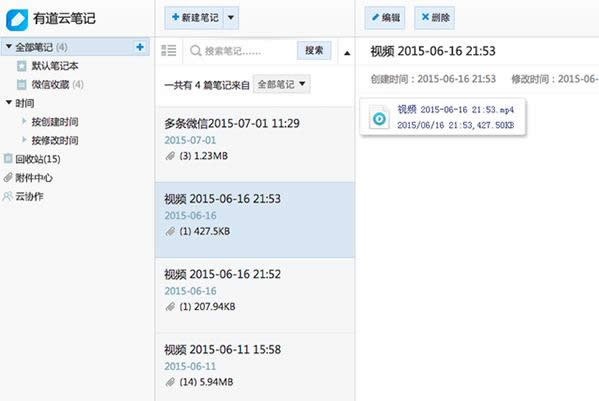
Task: Delete the note with 删除 button
Action: [434, 18]
